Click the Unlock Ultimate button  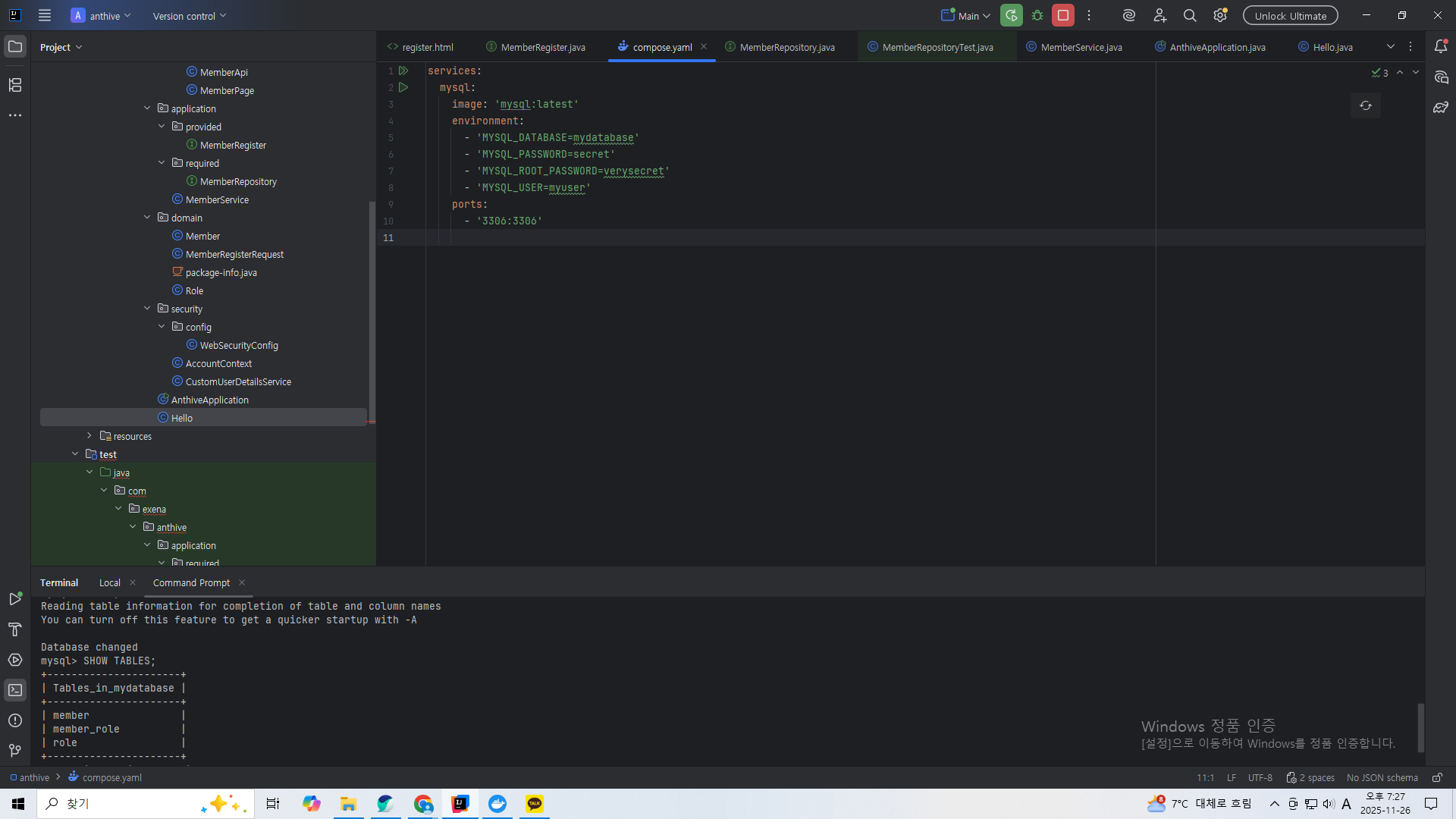coord(1290,15)
